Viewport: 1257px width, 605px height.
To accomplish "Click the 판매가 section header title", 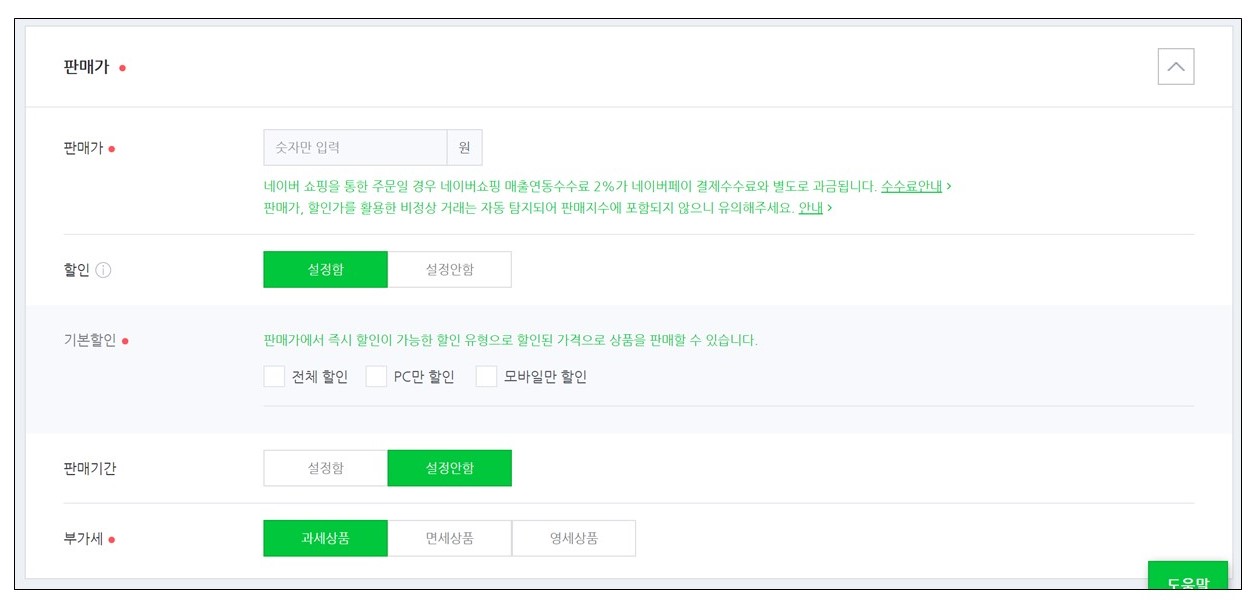I will [86, 67].
